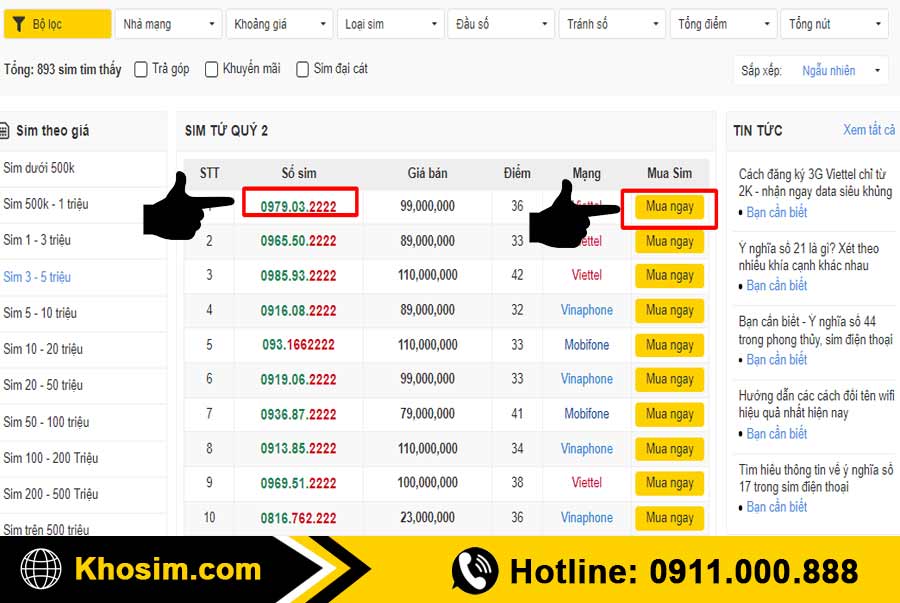This screenshot has height=603, width=900.
Task: Select Sim 3 - 5 triệu price range
Action: click(37, 277)
